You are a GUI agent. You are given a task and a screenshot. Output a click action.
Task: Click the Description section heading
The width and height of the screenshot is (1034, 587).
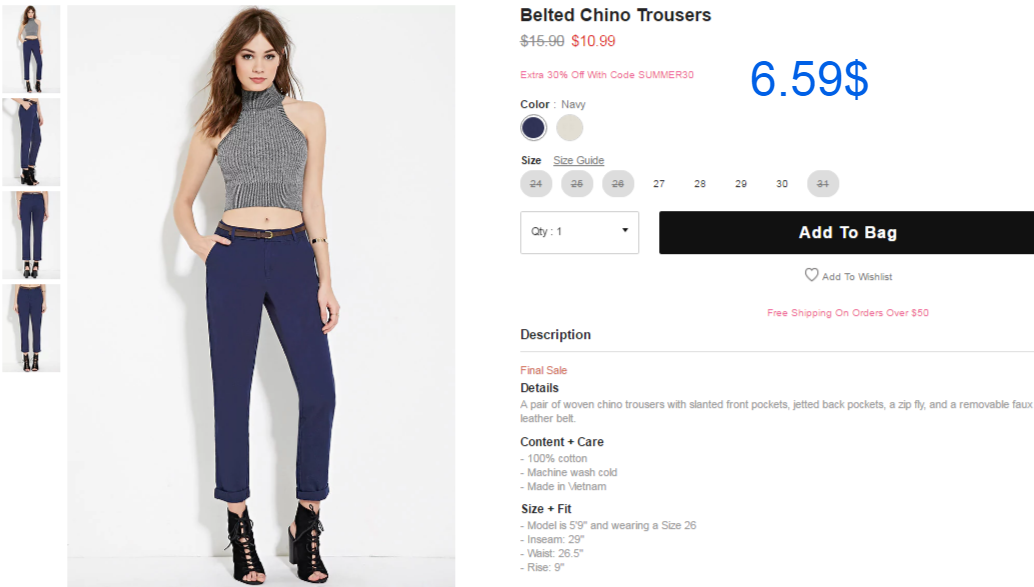pyautogui.click(x=555, y=334)
